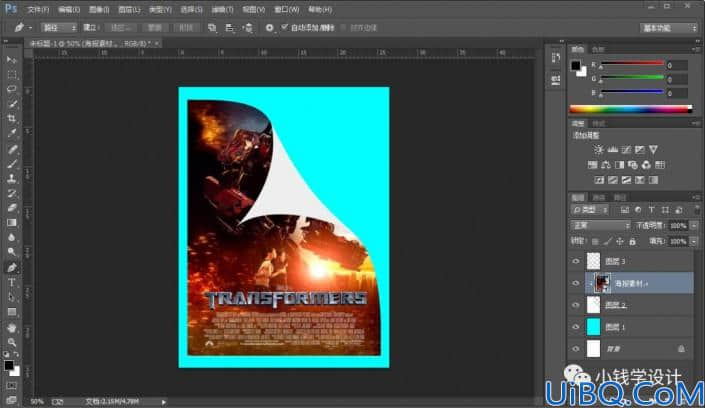Select the Blur tool

click(12, 238)
